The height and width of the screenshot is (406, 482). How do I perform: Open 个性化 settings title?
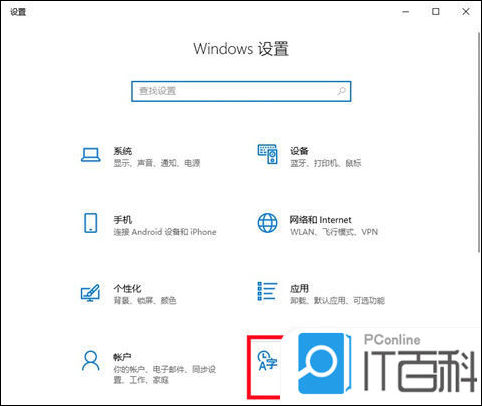[127, 288]
